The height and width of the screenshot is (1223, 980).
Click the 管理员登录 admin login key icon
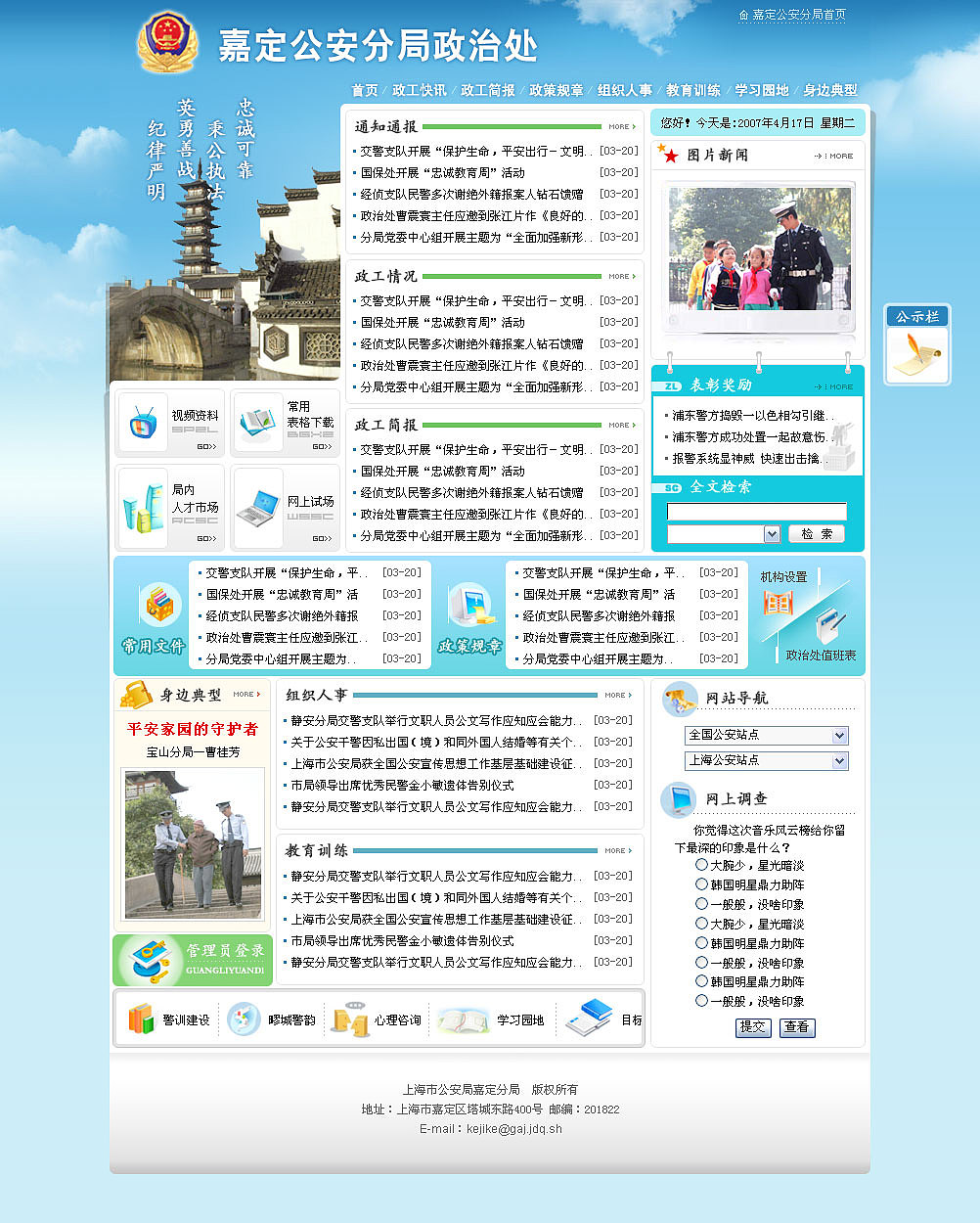click(149, 960)
